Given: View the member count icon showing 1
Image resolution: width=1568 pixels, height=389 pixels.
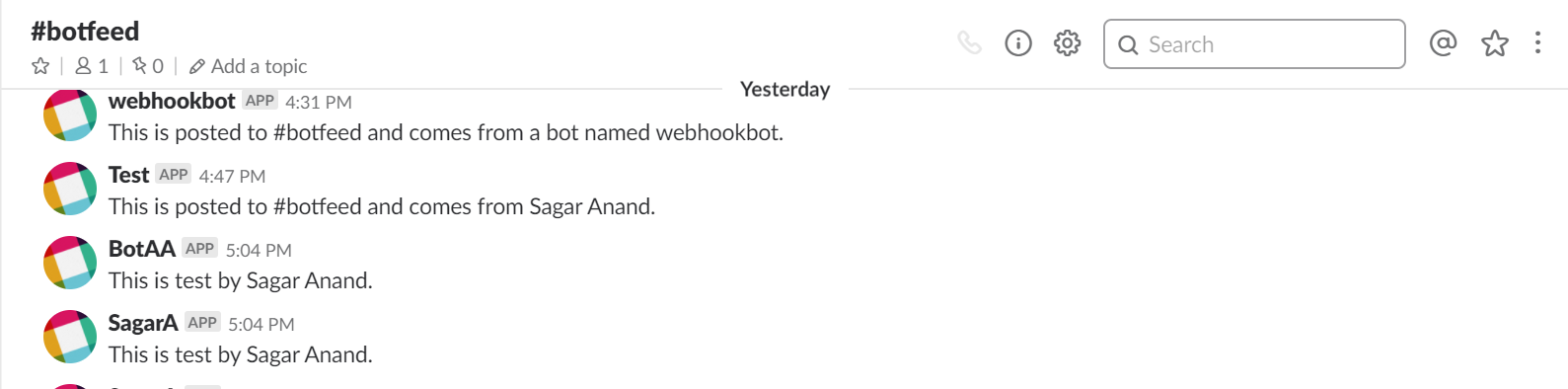Looking at the screenshot, I should [92, 66].
